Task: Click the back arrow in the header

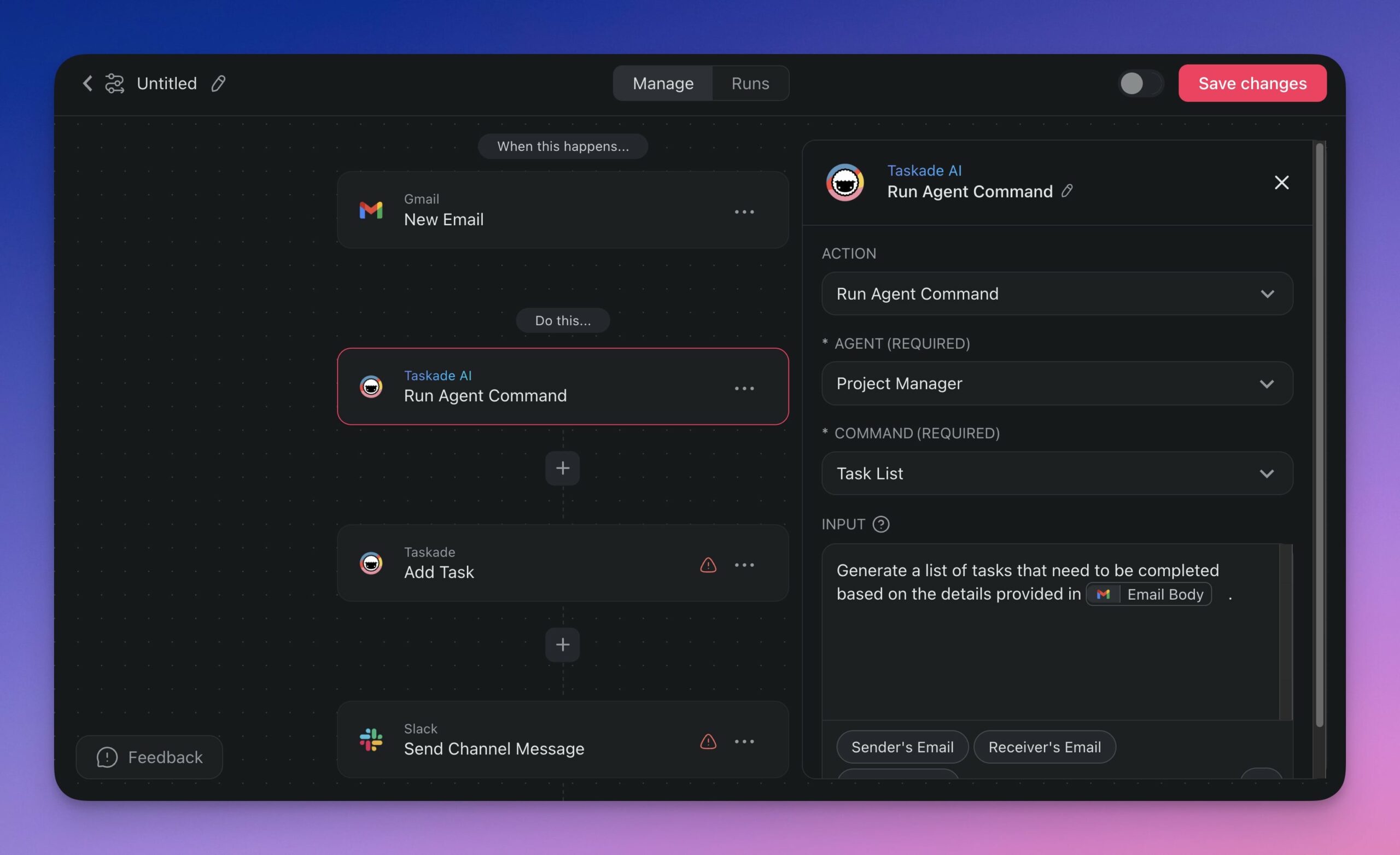Action: click(87, 83)
